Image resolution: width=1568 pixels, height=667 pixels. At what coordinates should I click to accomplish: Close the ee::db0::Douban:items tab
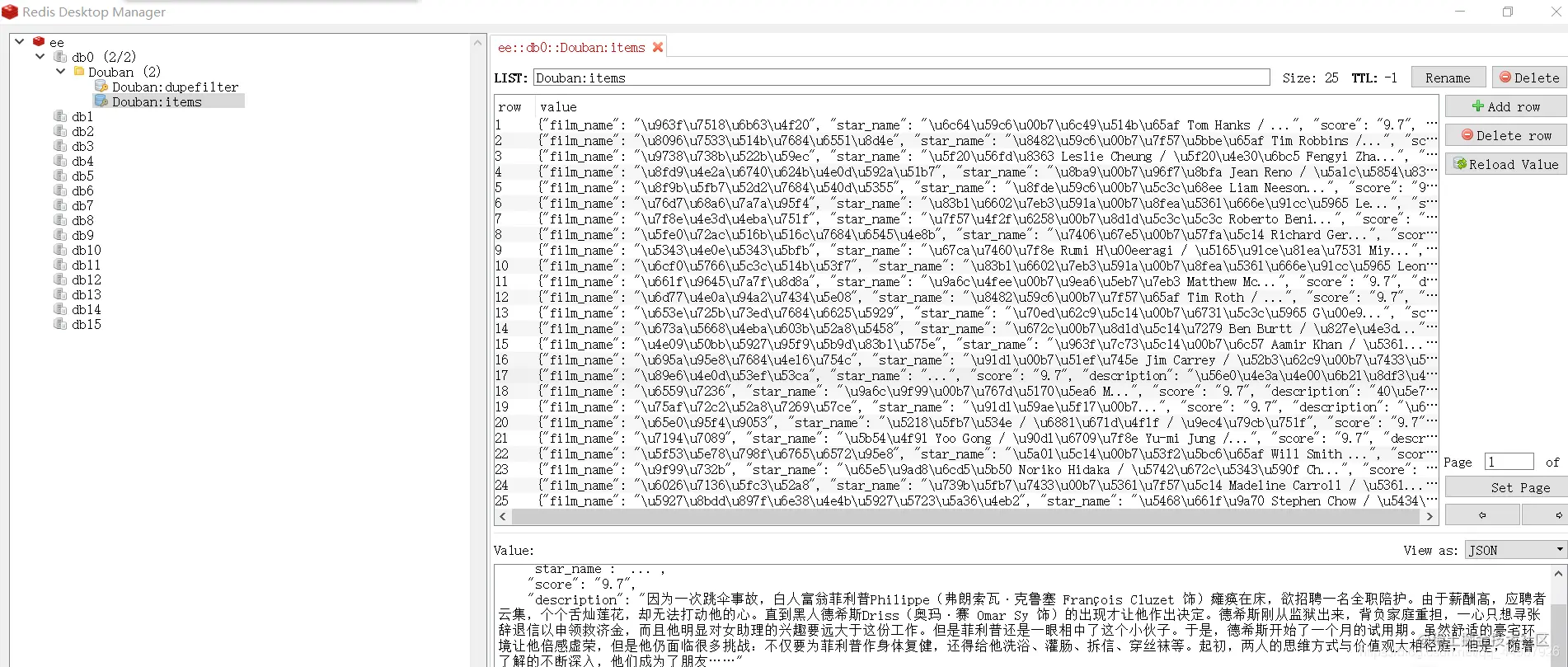(658, 47)
